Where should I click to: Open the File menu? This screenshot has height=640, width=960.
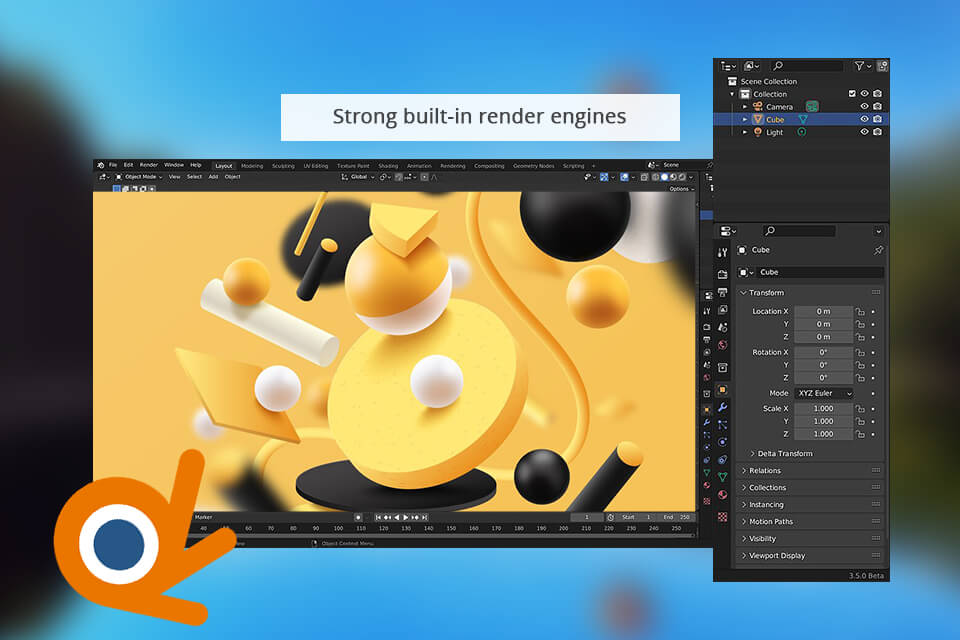click(113, 165)
